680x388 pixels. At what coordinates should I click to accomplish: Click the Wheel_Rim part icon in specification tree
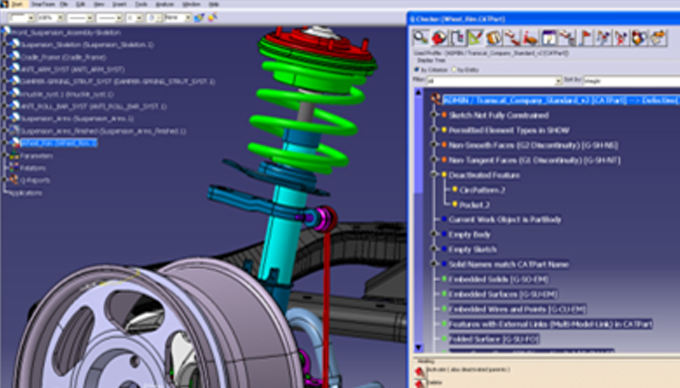tap(15, 143)
